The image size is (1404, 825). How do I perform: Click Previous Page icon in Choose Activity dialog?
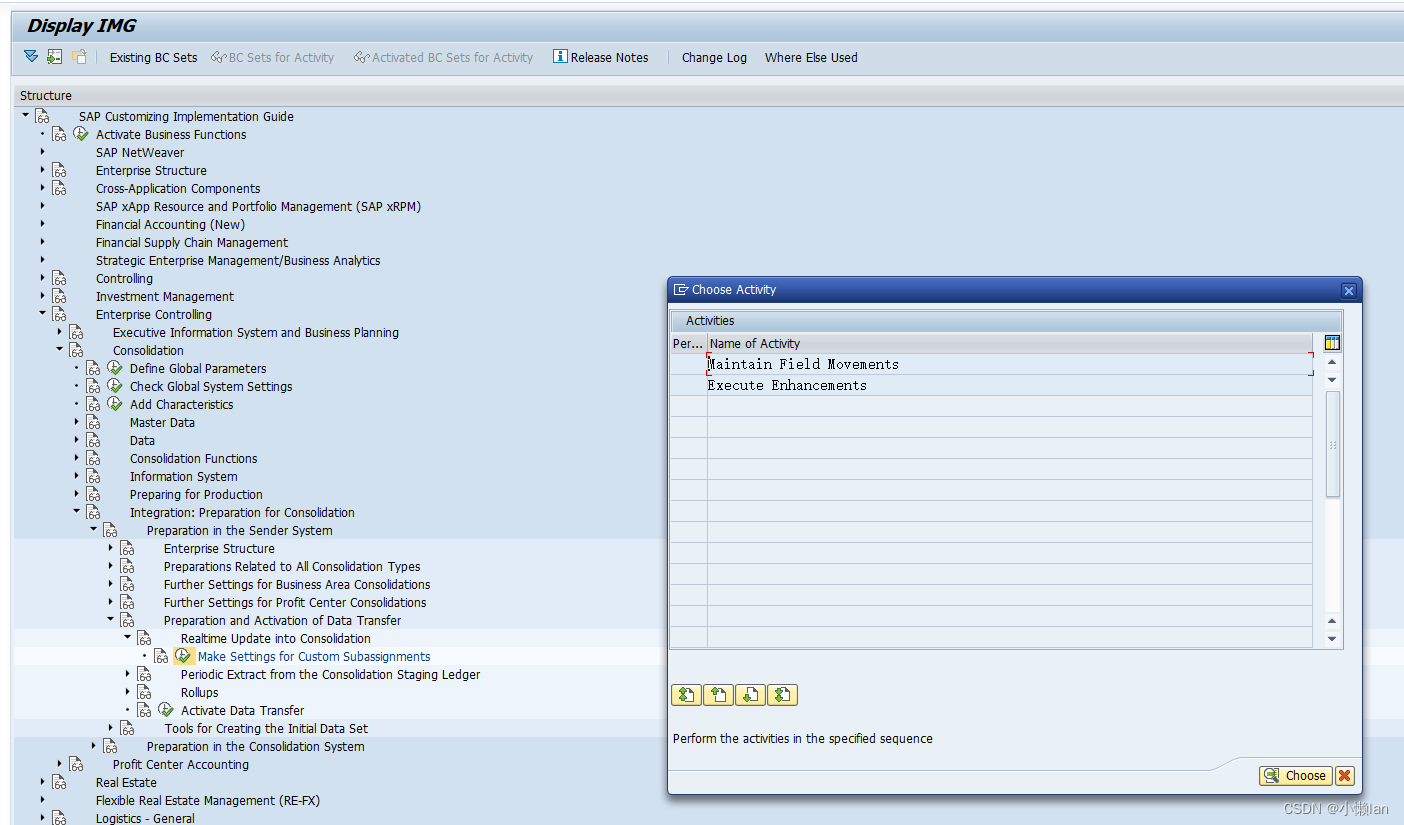tap(718, 694)
